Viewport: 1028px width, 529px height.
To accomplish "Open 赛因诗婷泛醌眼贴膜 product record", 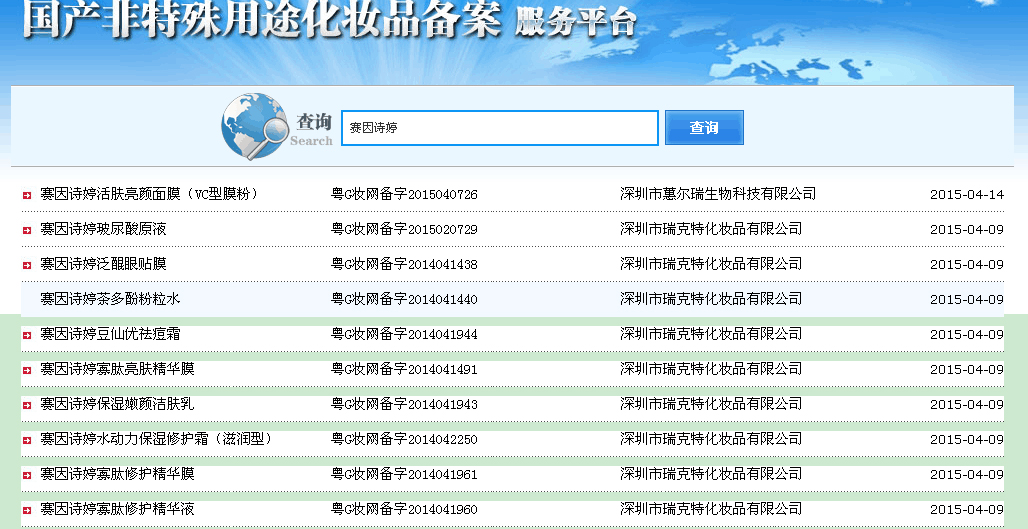I will [104, 264].
